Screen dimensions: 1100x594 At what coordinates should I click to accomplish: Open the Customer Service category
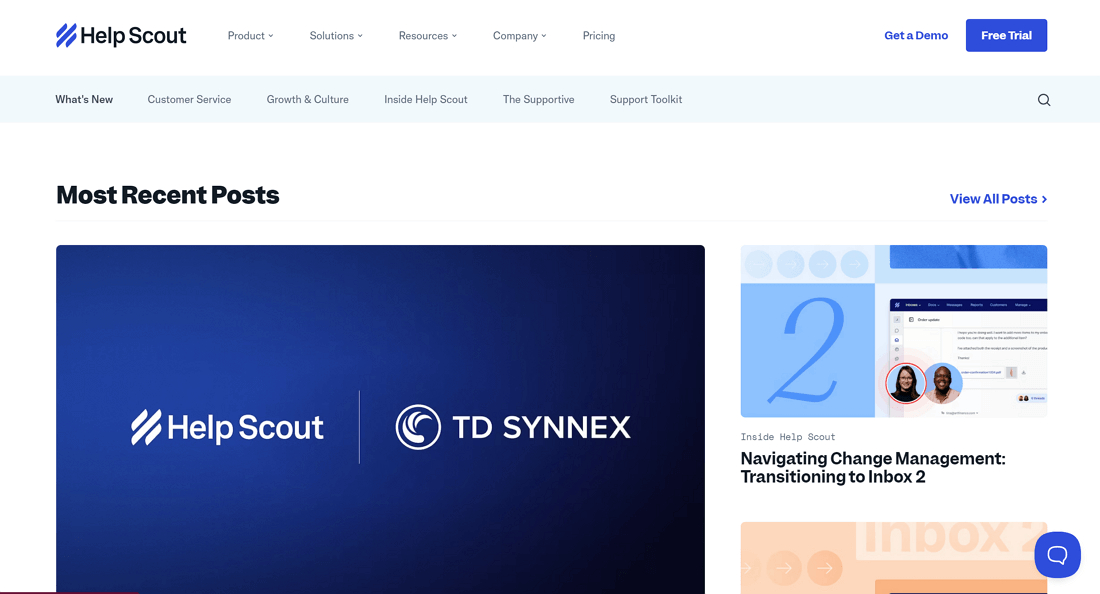point(189,100)
